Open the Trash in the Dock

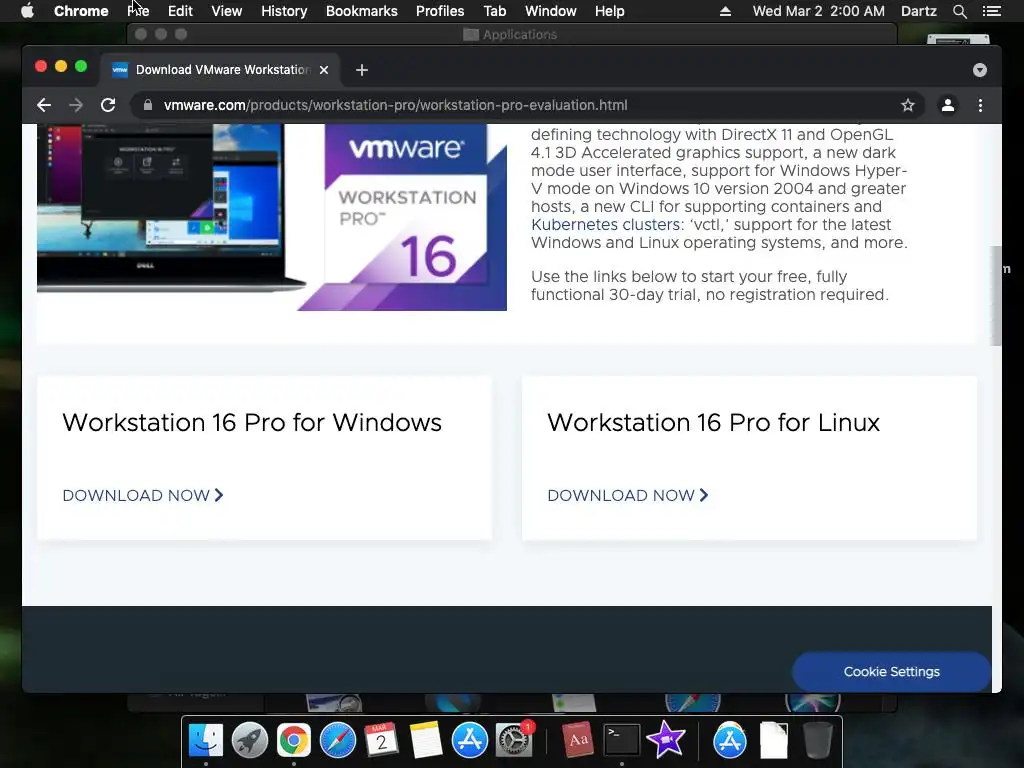pyautogui.click(x=817, y=740)
